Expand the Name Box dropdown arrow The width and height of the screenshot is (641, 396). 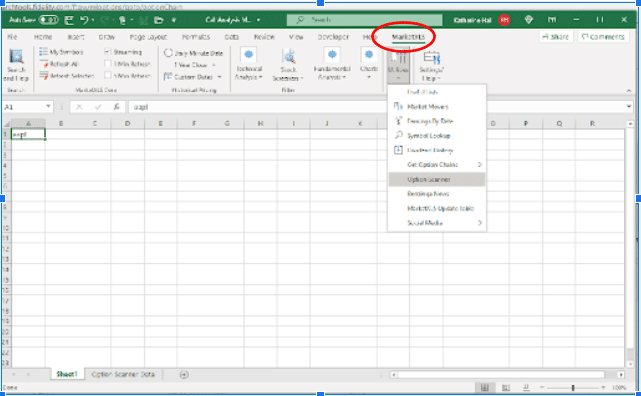click(x=48, y=107)
